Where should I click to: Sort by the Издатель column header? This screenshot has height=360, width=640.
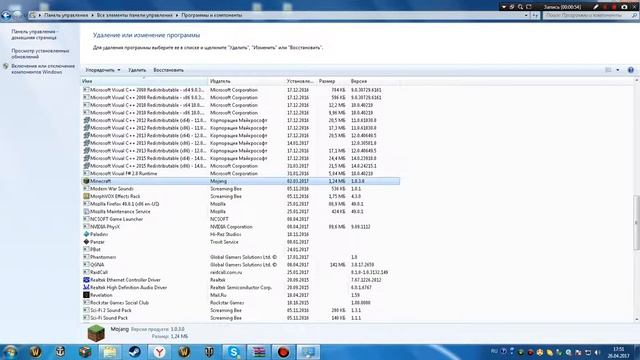tap(246, 81)
